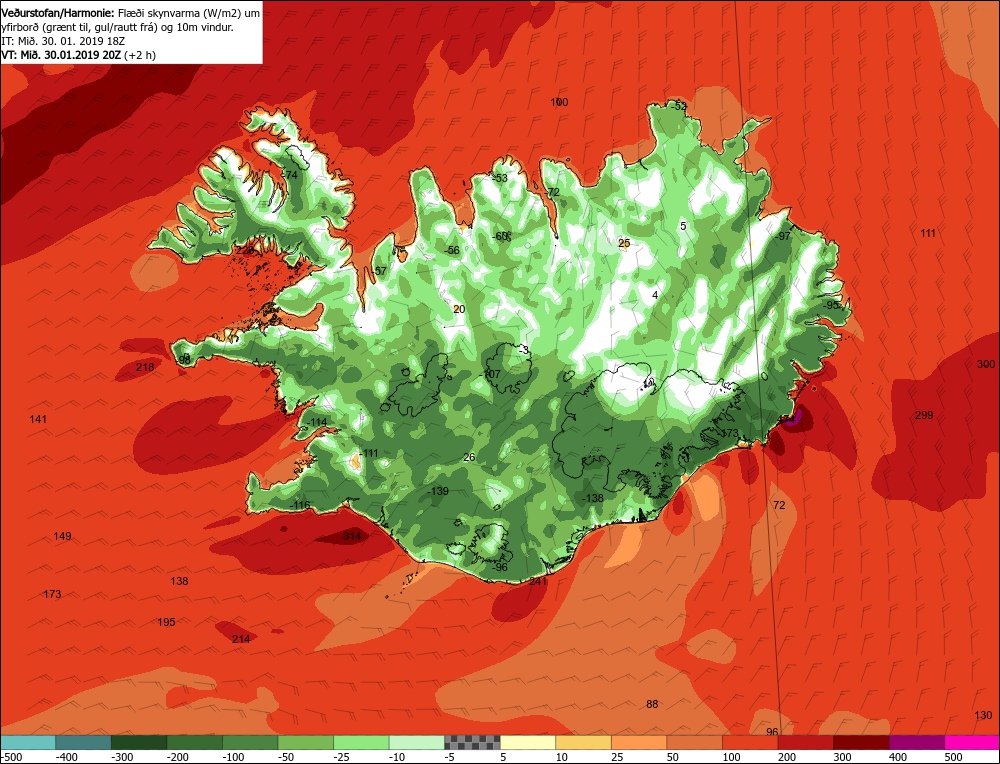Click the Veðurstofan/Harmonie title text
1000x764 pixels.
pyautogui.click(x=58, y=13)
